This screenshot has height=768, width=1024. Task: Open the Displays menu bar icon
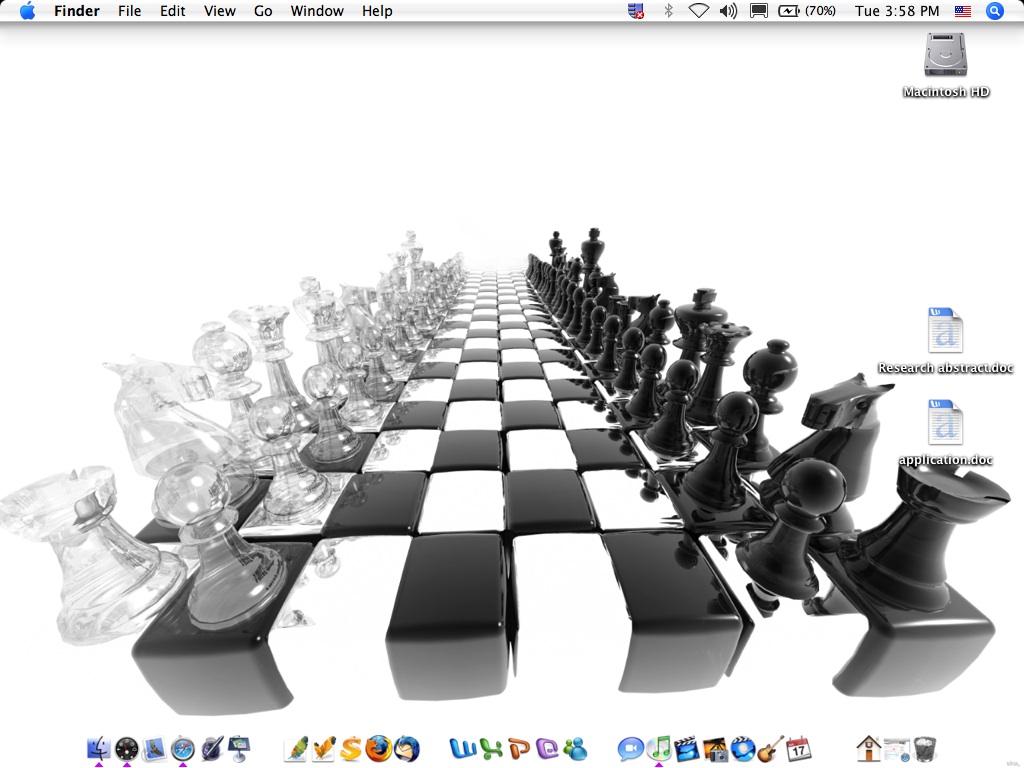pyautogui.click(x=758, y=10)
